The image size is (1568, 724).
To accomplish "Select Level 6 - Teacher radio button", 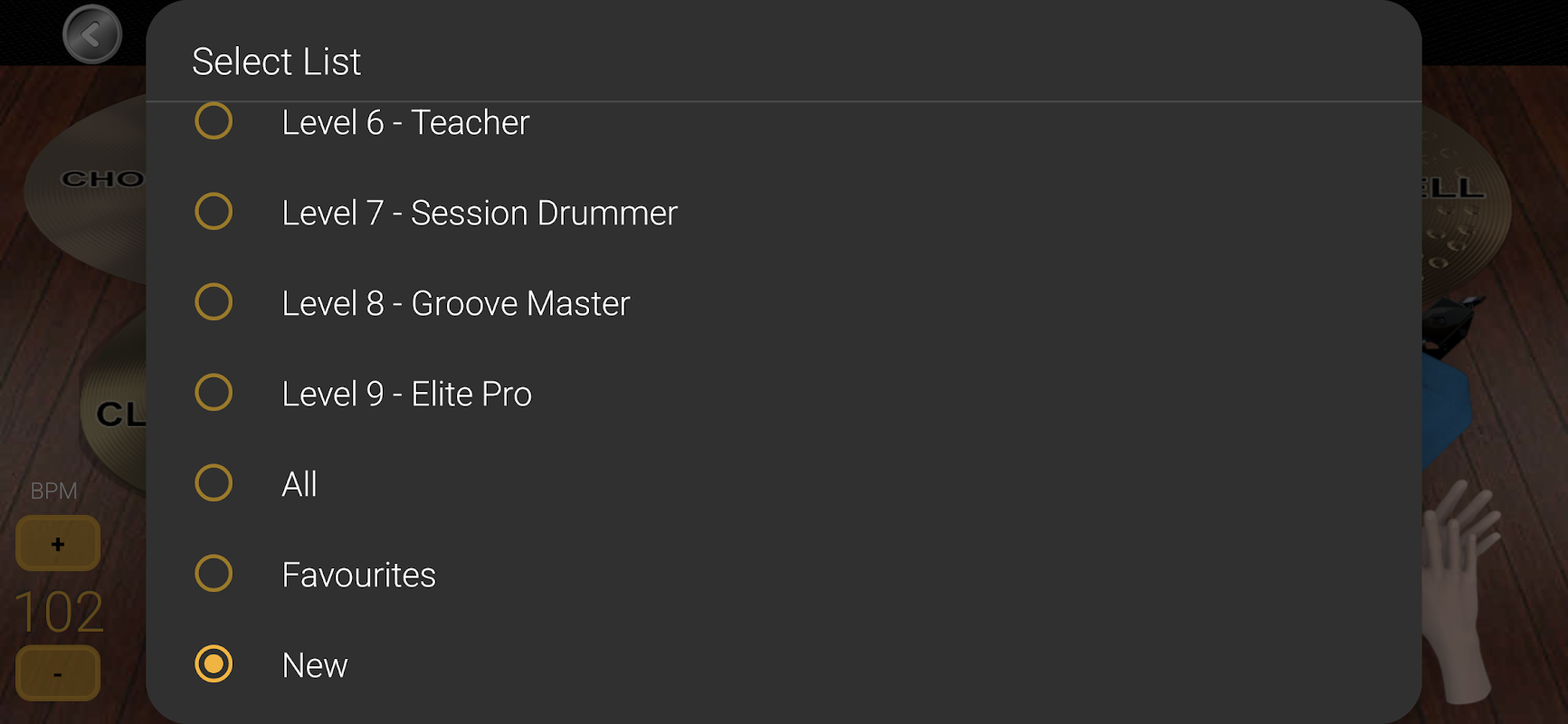I will [x=214, y=121].
